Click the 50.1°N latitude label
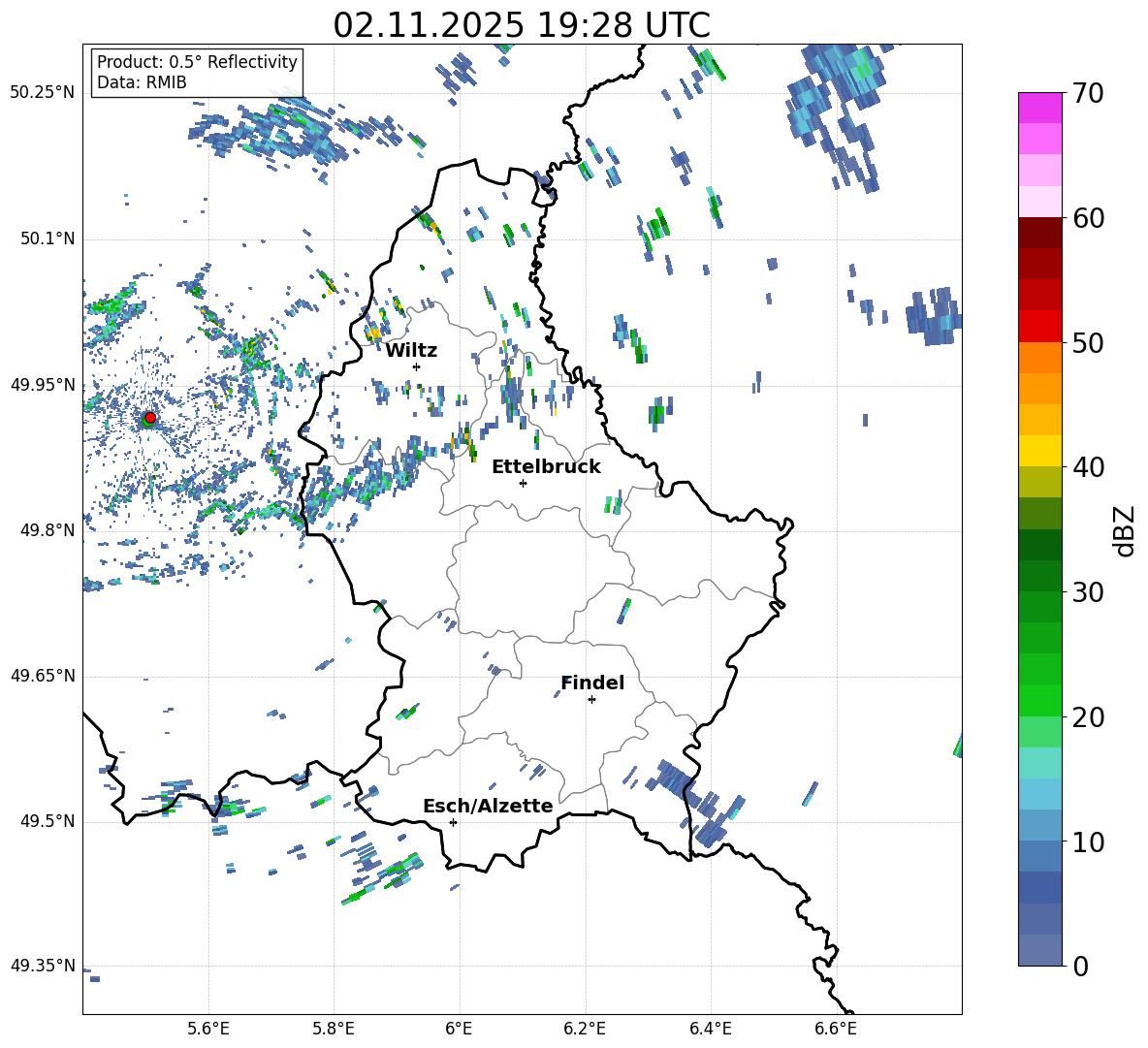This screenshot has width=1148, height=1048. (x=47, y=239)
